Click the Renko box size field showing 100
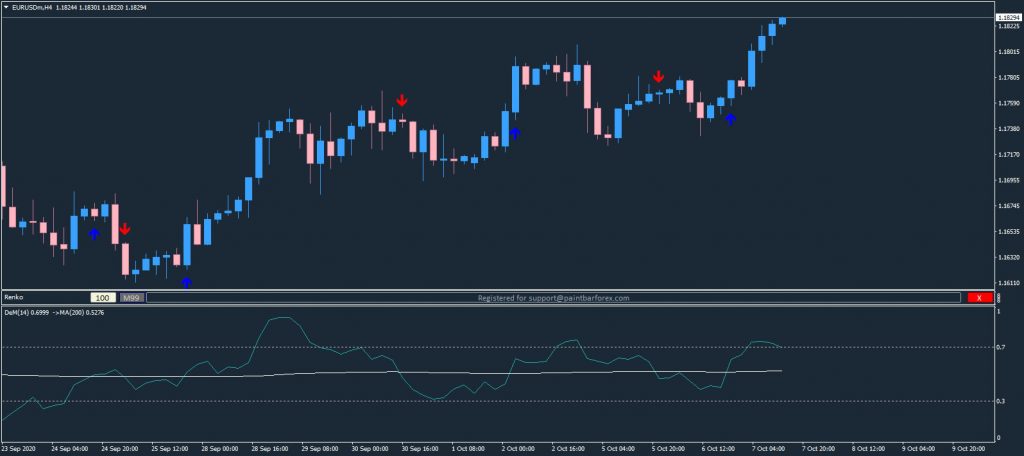The width and height of the screenshot is (1024, 456). 102,298
